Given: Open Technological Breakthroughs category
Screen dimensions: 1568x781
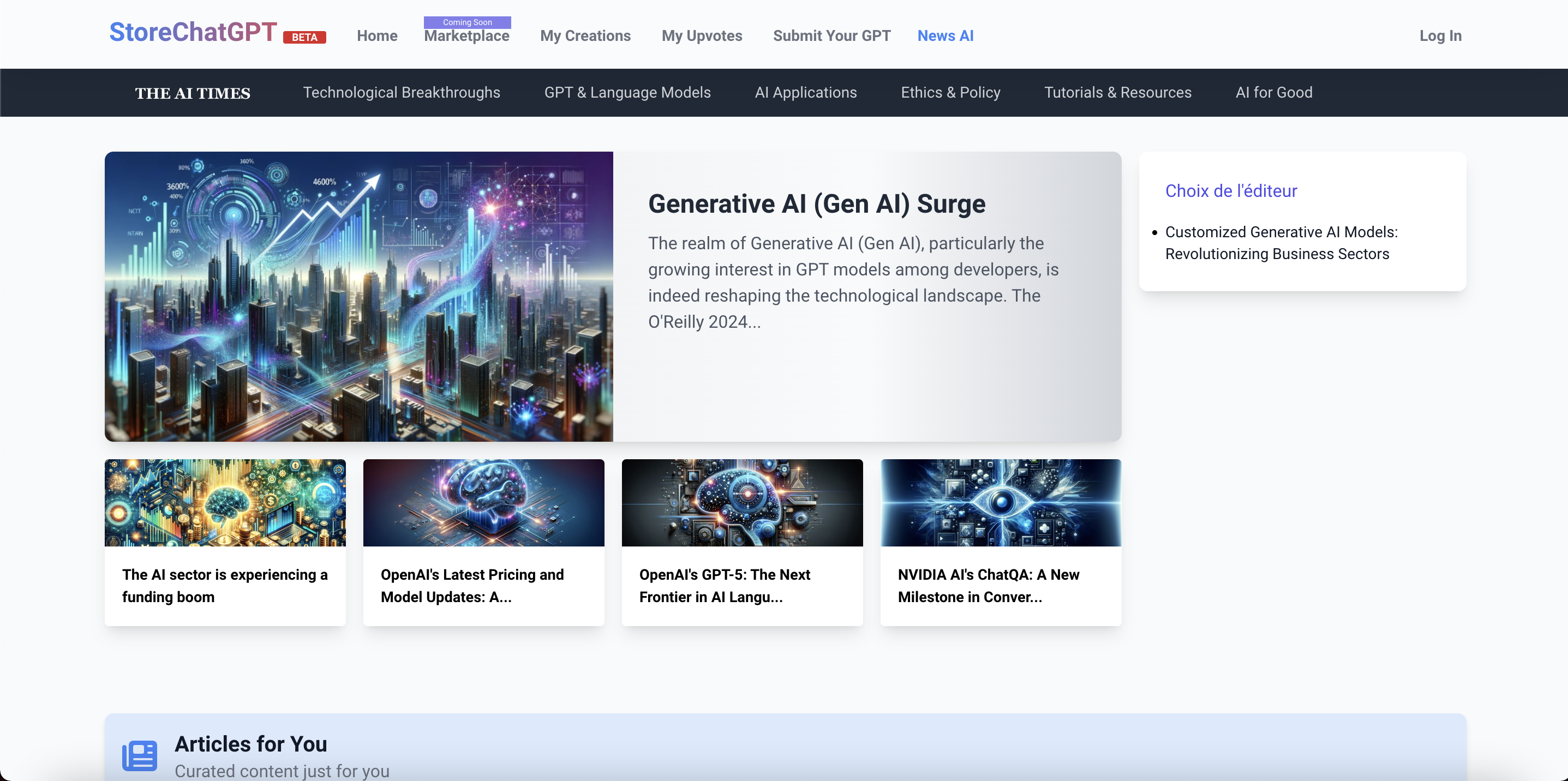Looking at the screenshot, I should tap(401, 93).
